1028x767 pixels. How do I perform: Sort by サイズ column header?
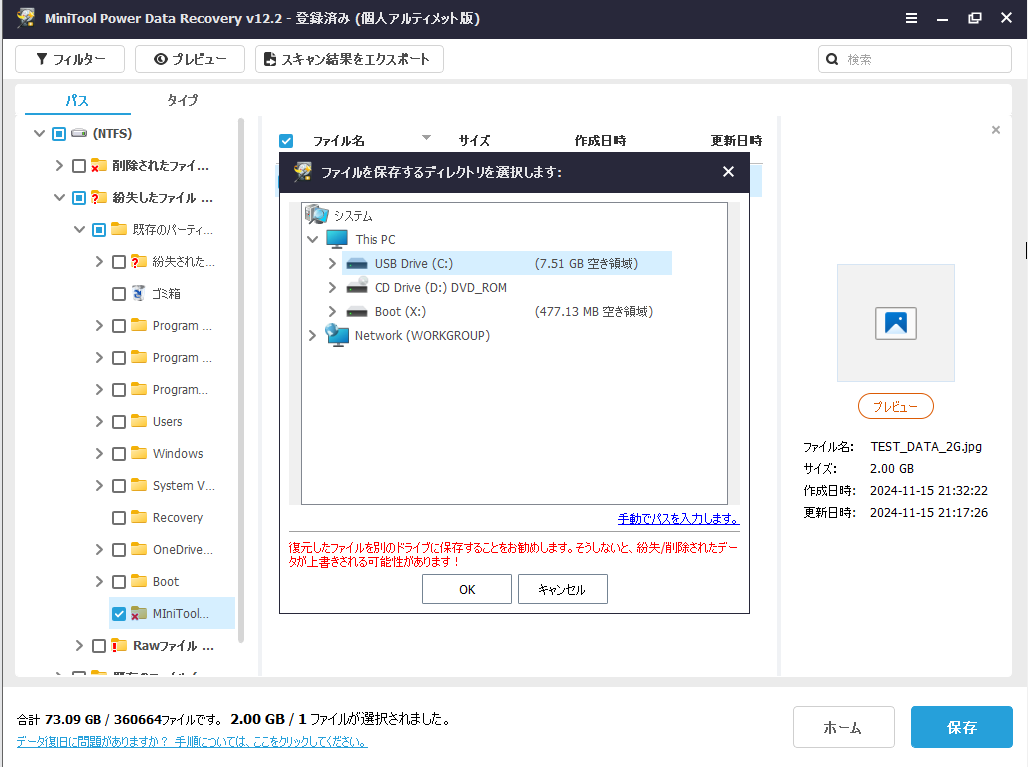click(474, 141)
